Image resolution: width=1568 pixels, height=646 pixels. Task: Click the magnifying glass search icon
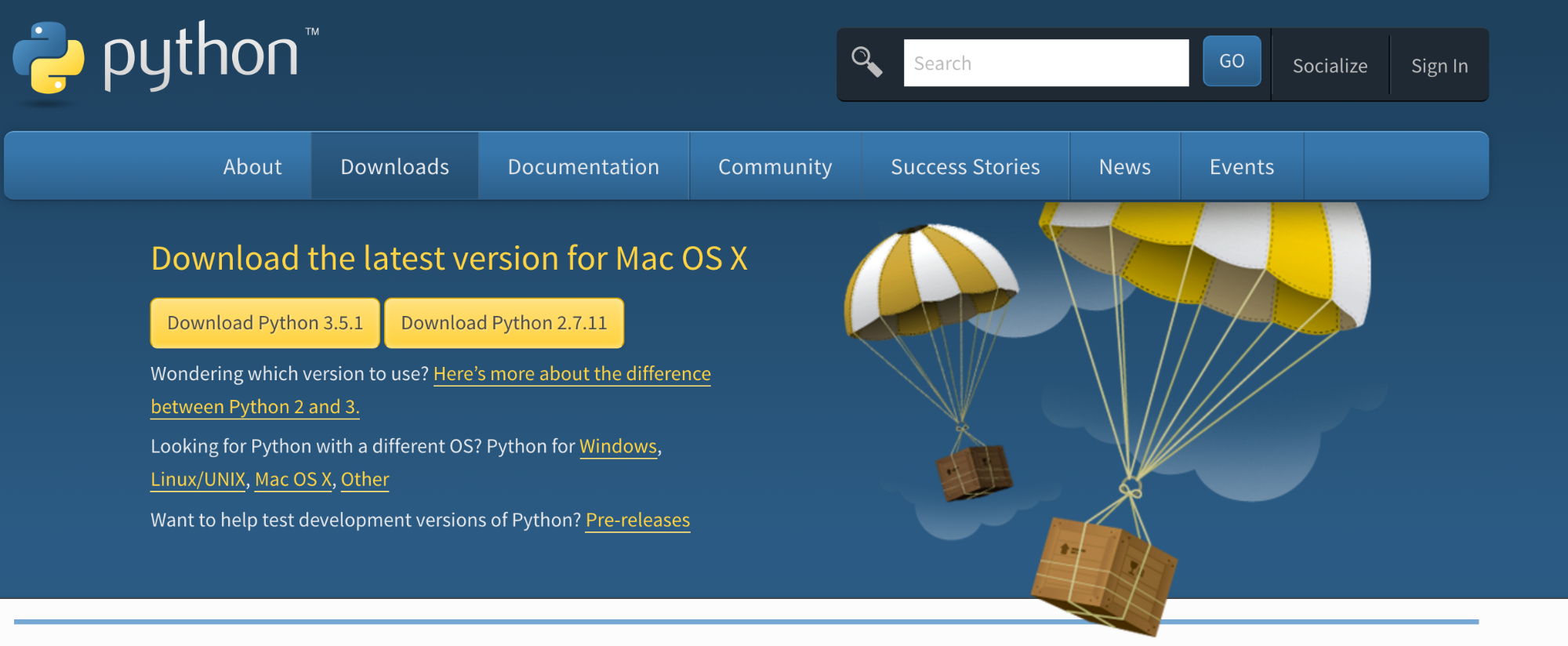tap(867, 62)
